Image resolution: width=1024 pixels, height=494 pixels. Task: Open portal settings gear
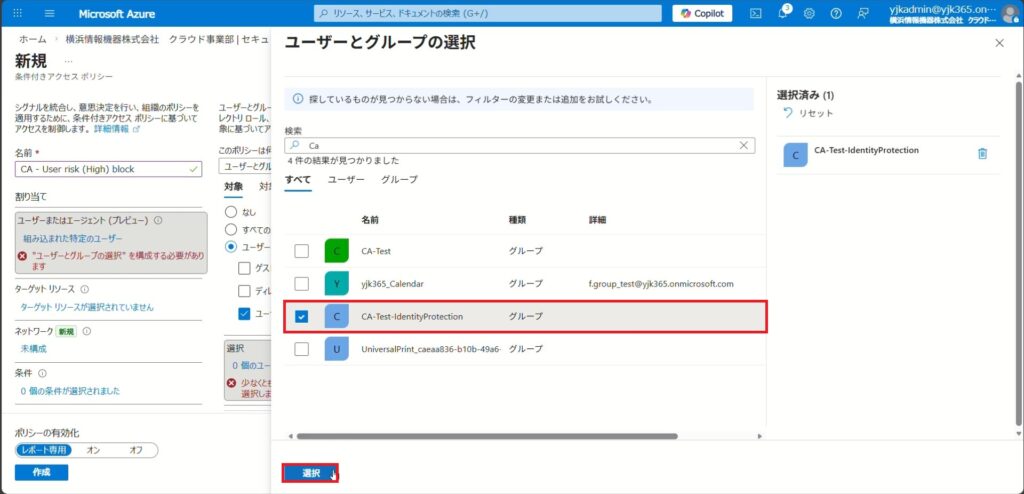pos(809,13)
